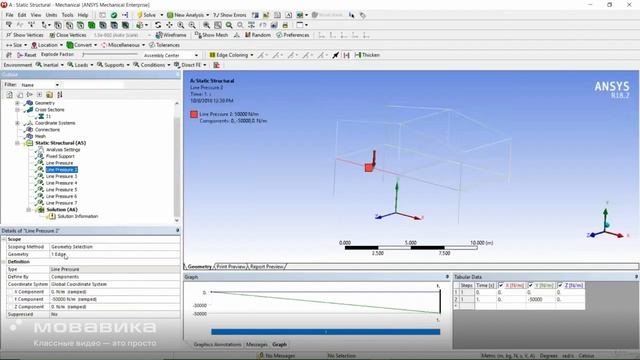This screenshot has height=360, width=640.
Task: Click the Print toolbar icon
Action: click(x=285, y=25)
